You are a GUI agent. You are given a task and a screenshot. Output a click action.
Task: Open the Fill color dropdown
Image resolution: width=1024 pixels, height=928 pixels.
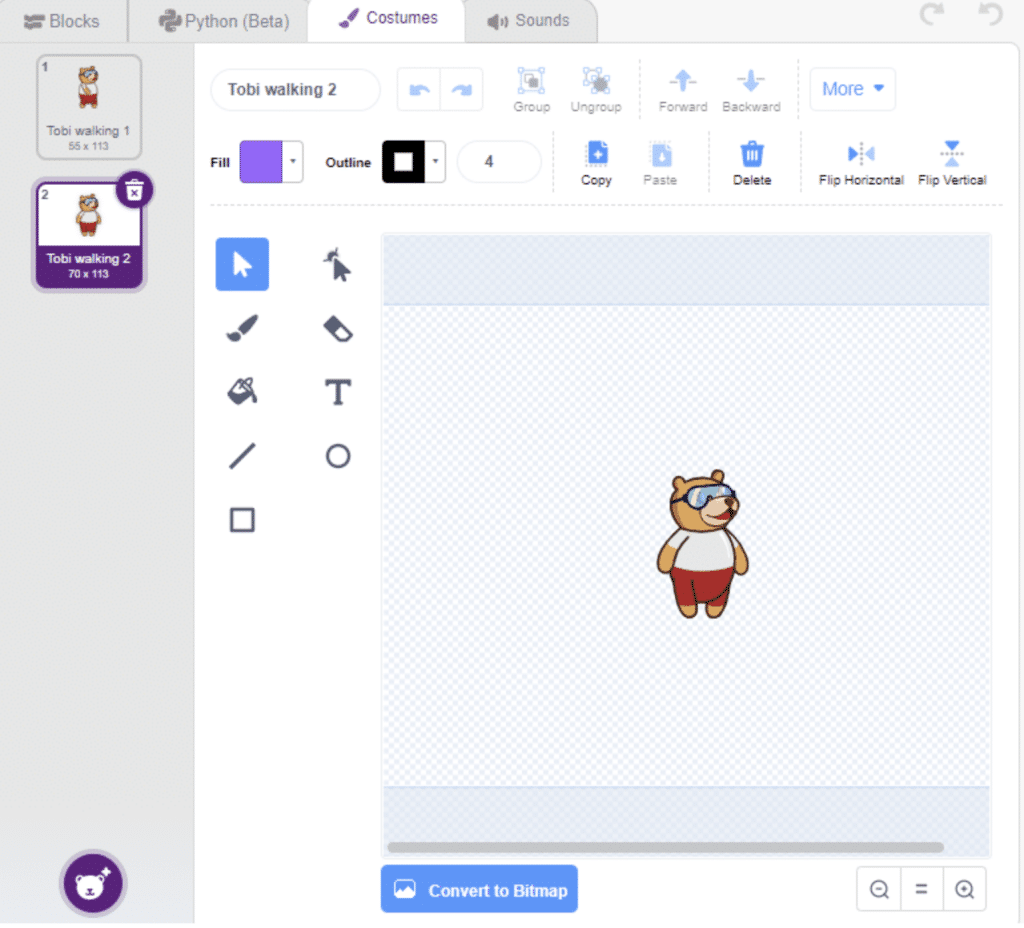pos(293,161)
